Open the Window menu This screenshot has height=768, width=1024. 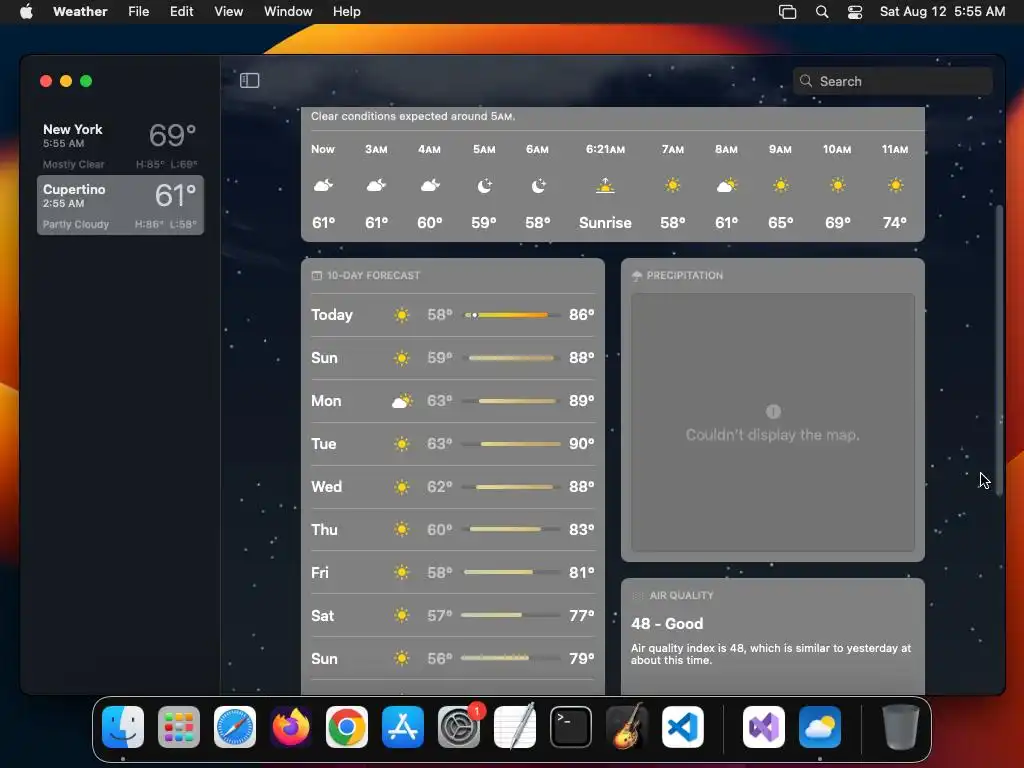coord(288,12)
